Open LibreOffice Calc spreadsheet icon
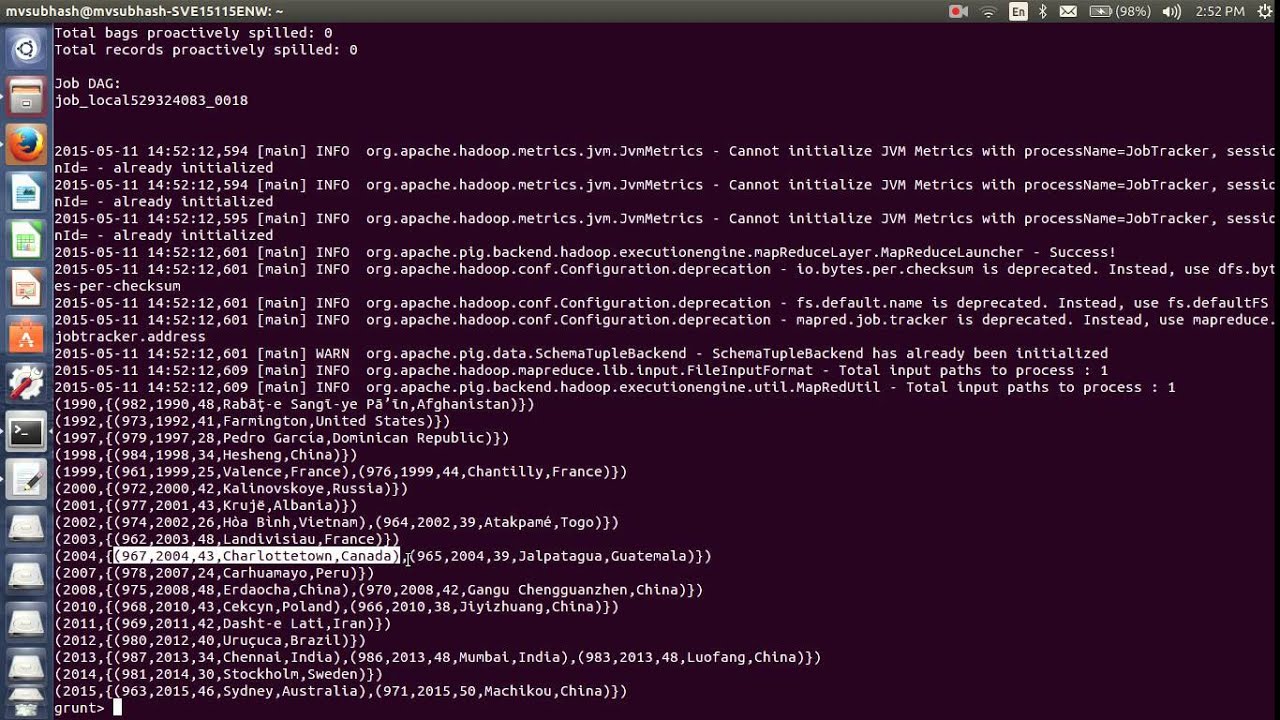The height and width of the screenshot is (720, 1280). [x=27, y=240]
